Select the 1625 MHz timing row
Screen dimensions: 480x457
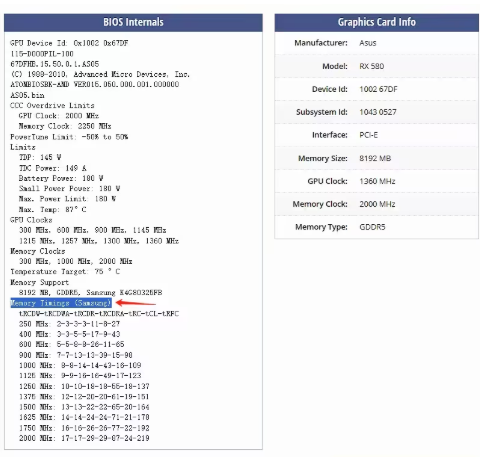(x=84, y=417)
